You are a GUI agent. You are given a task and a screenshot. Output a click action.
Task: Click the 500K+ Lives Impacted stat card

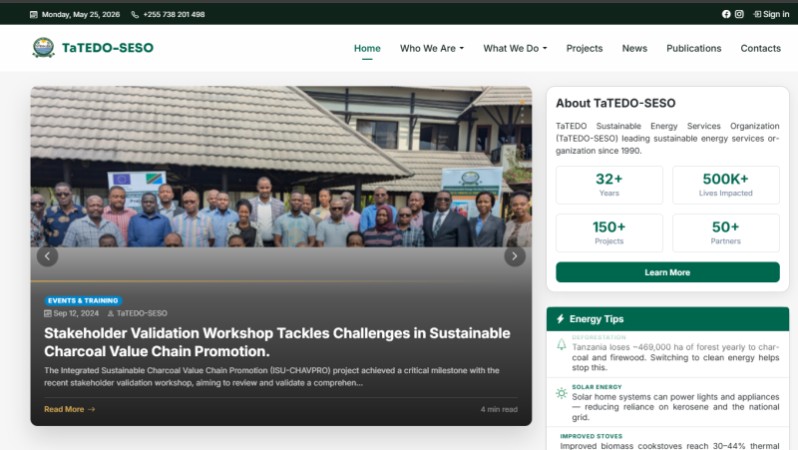(726, 185)
